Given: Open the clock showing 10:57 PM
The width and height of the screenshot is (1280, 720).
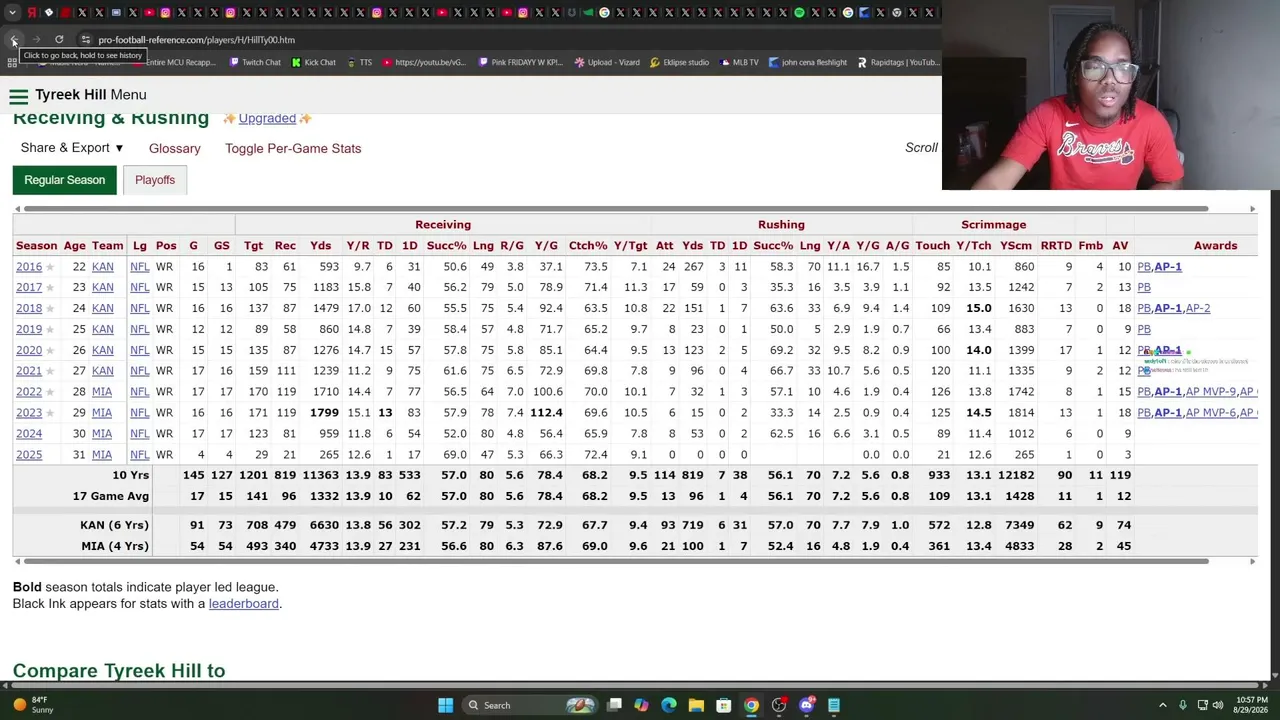Looking at the screenshot, I should [x=1252, y=705].
